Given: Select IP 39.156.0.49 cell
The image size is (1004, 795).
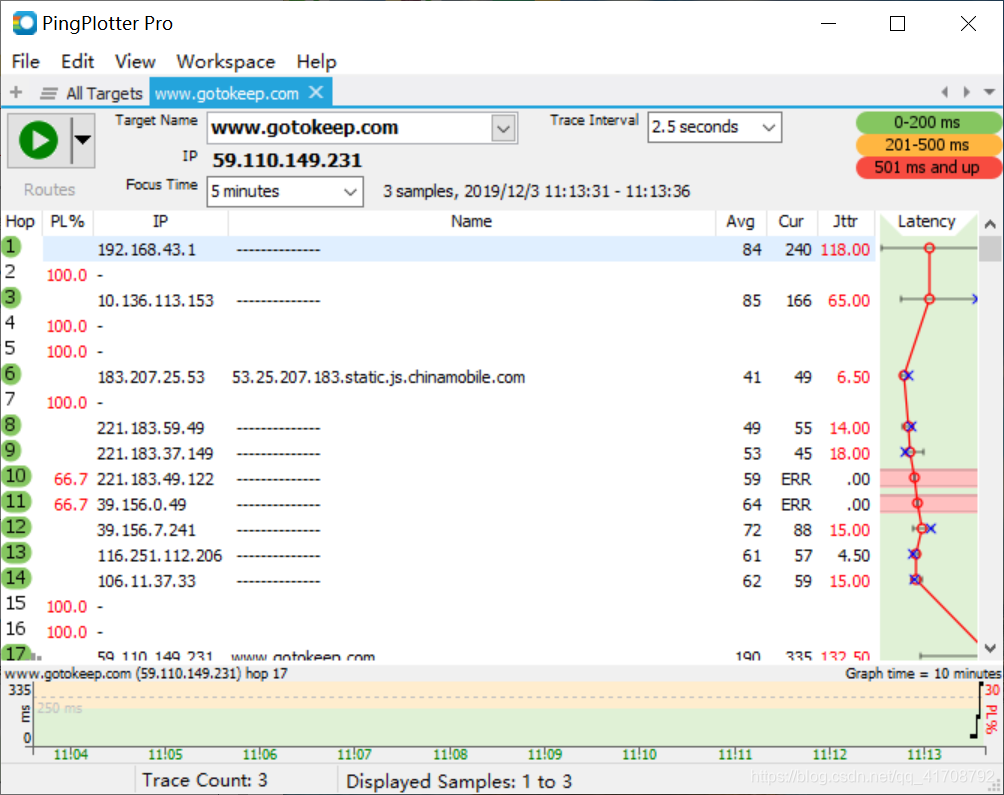Looking at the screenshot, I should coord(142,504).
